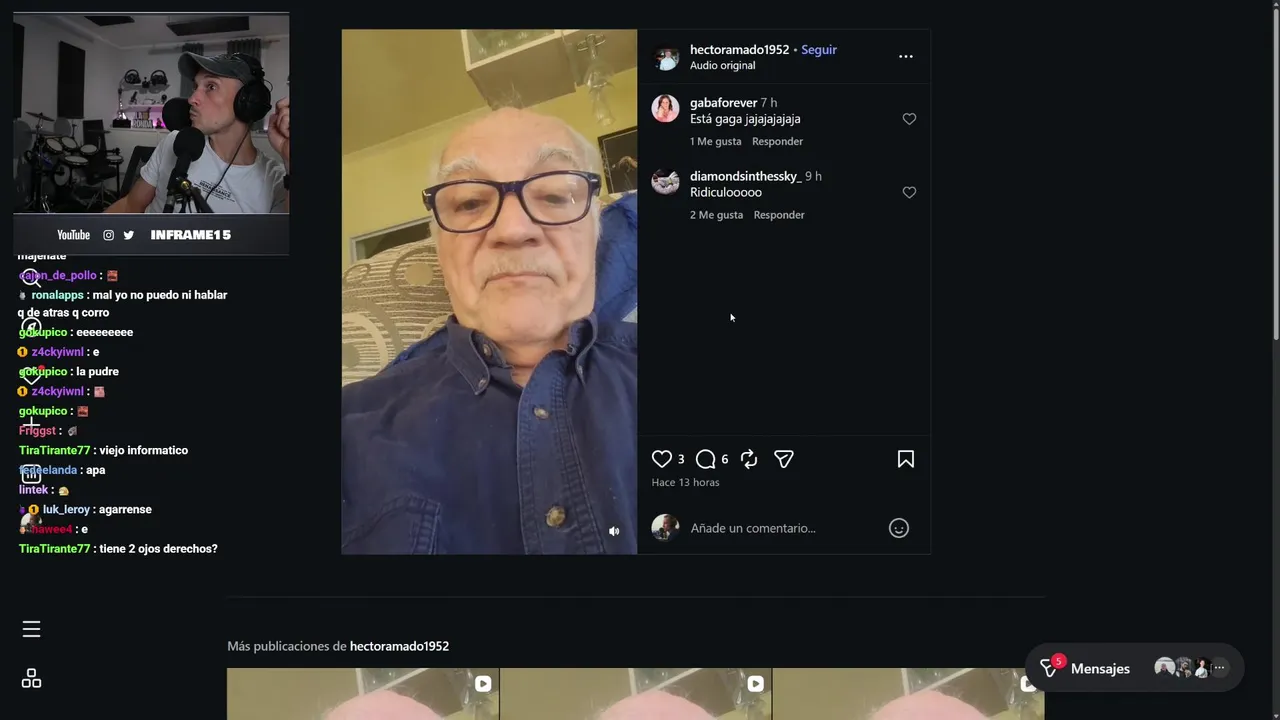
Task: Share the post with paper-plane icon
Action: click(x=784, y=459)
